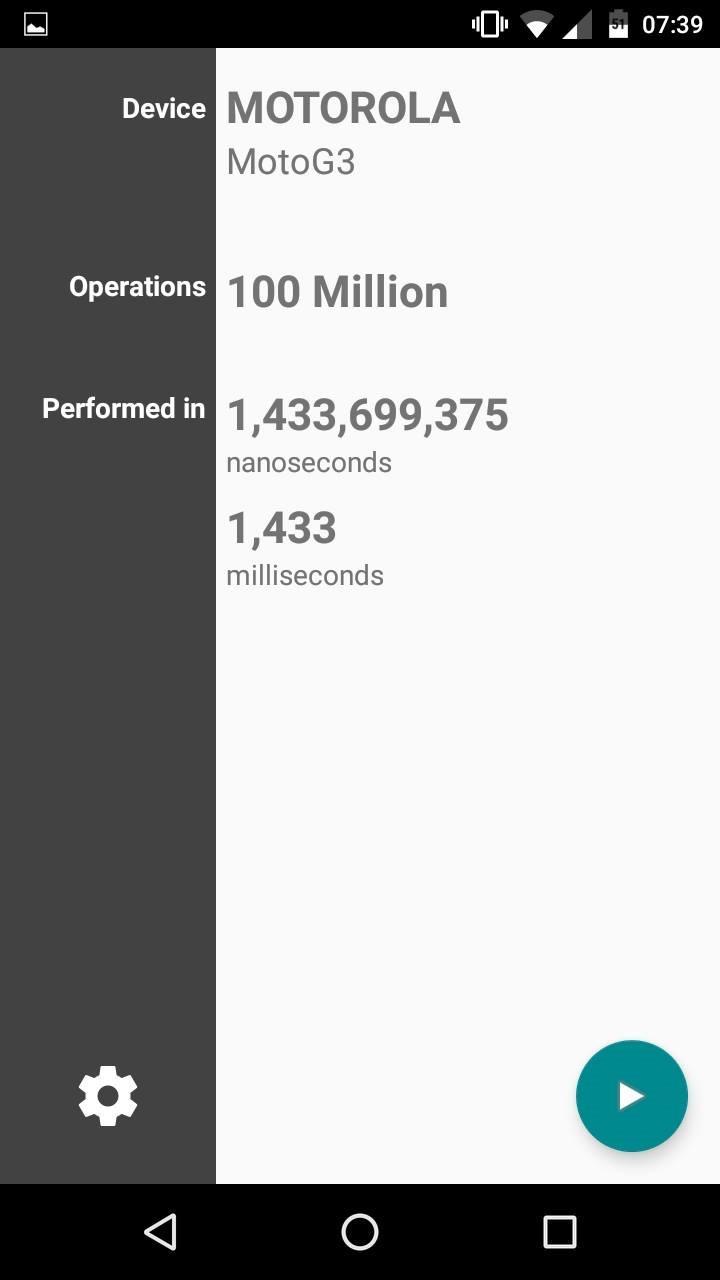Tap the Android home circle icon
Viewport: 720px width, 1280px height.
click(x=360, y=1232)
